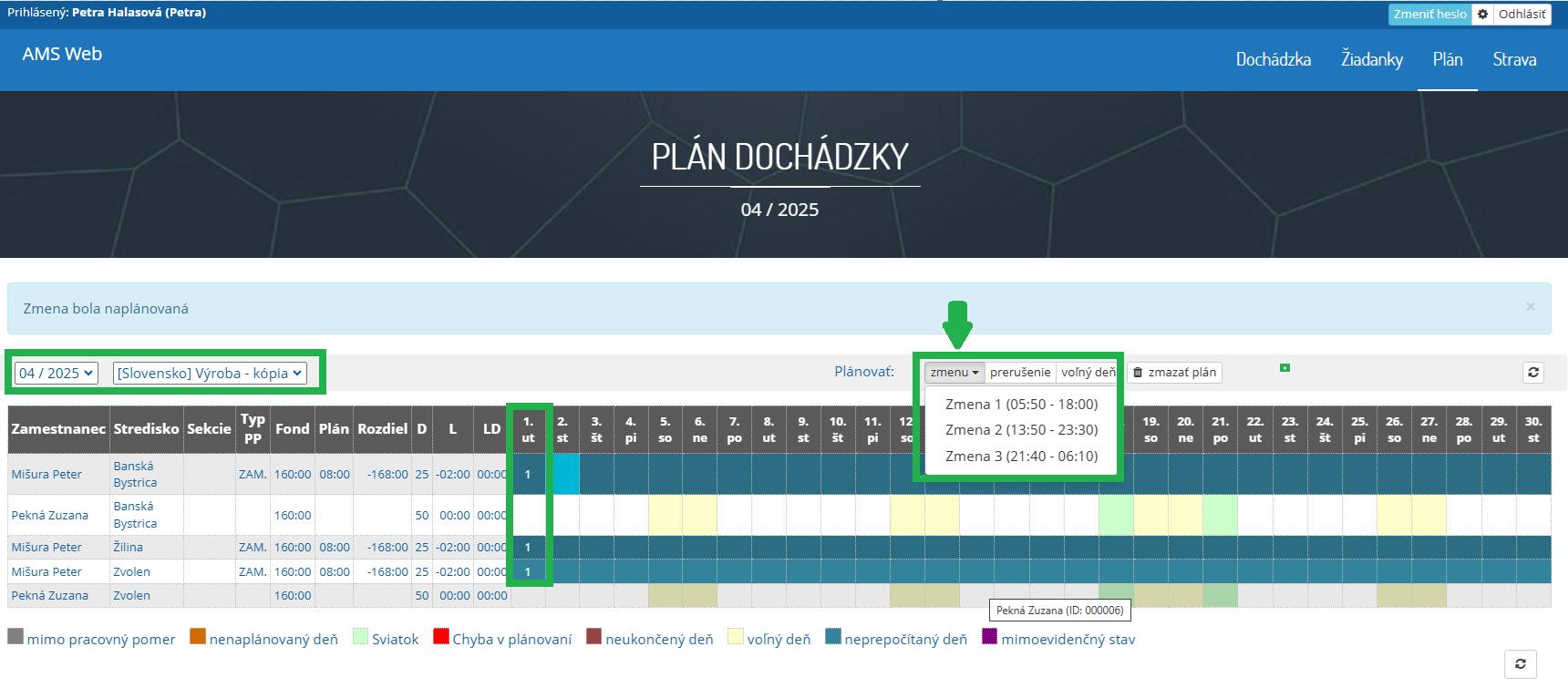Image resolution: width=1568 pixels, height=688 pixels.
Task: Click the 'neprepočítaný deň' teal legend swatch
Action: point(833,636)
